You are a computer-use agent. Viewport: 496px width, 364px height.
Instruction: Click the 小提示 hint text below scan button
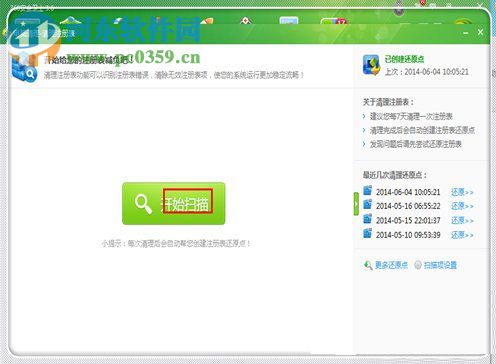coord(176,244)
